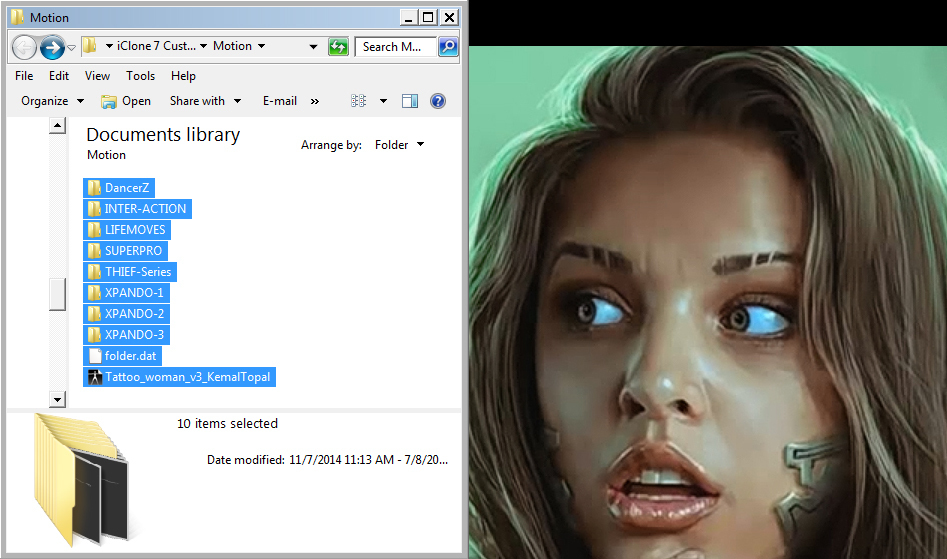
Task: Select the XPANDO-2 folder
Action: (x=126, y=314)
